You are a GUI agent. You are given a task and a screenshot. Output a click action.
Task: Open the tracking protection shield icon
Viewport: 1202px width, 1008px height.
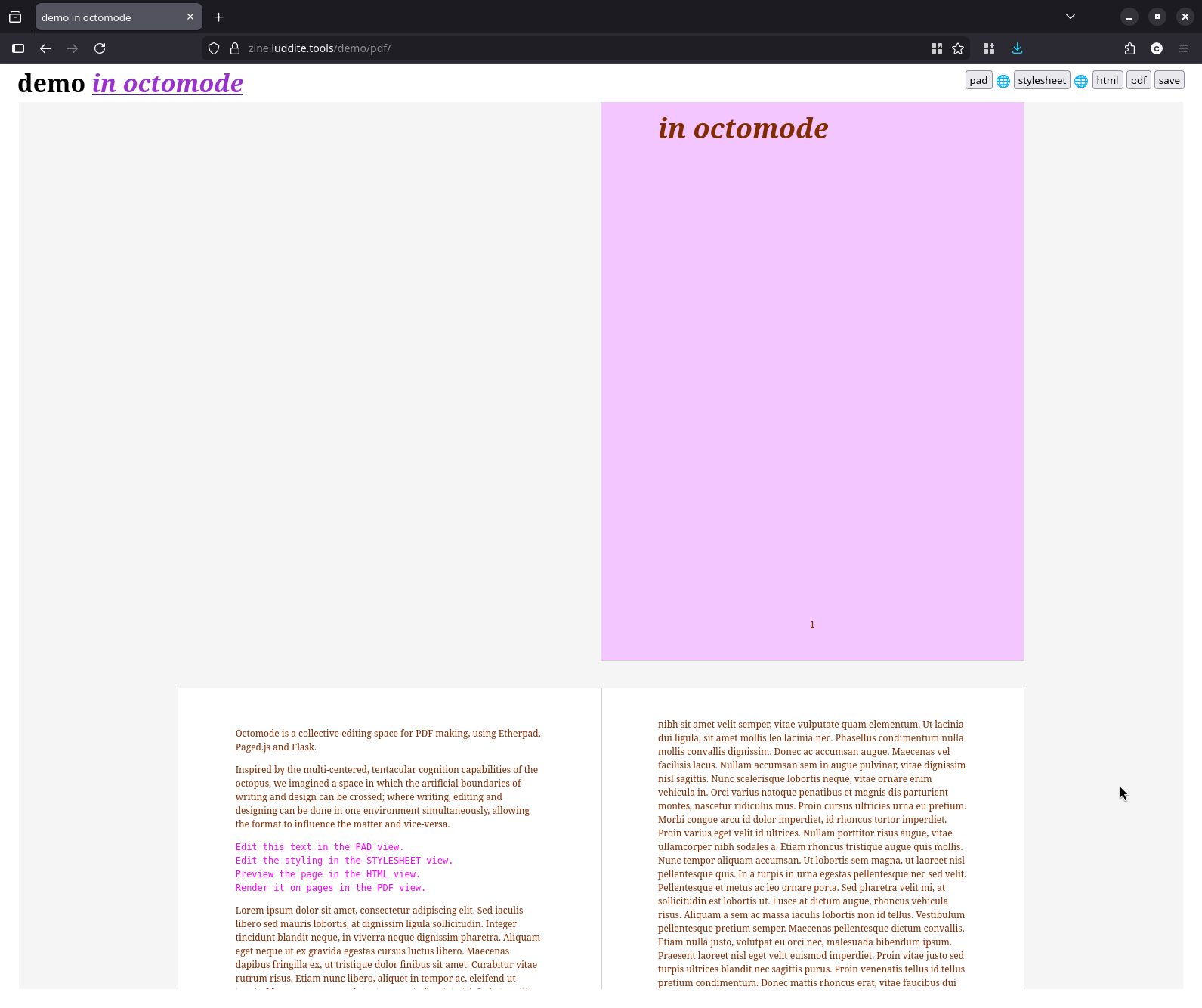coord(214,48)
